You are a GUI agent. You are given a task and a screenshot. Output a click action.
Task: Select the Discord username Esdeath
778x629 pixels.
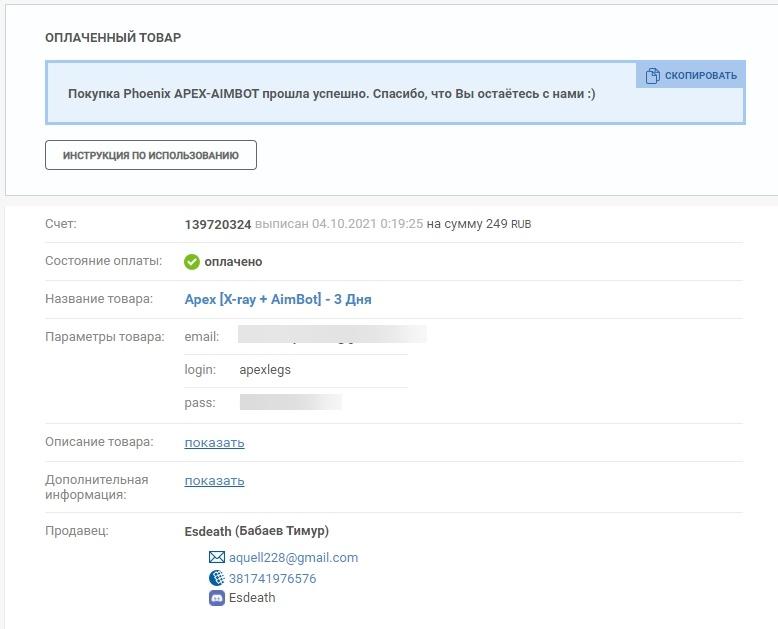pyautogui.click(x=252, y=598)
